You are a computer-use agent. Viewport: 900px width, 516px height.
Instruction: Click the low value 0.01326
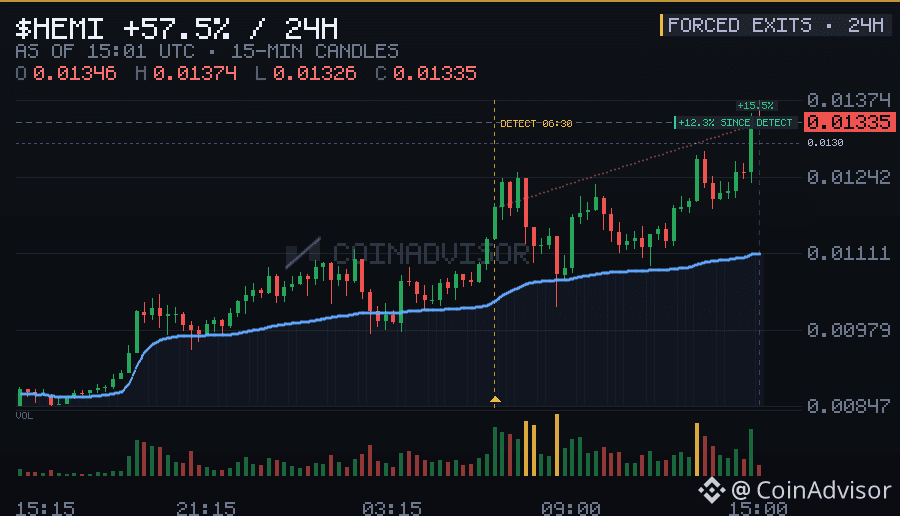click(x=315, y=73)
